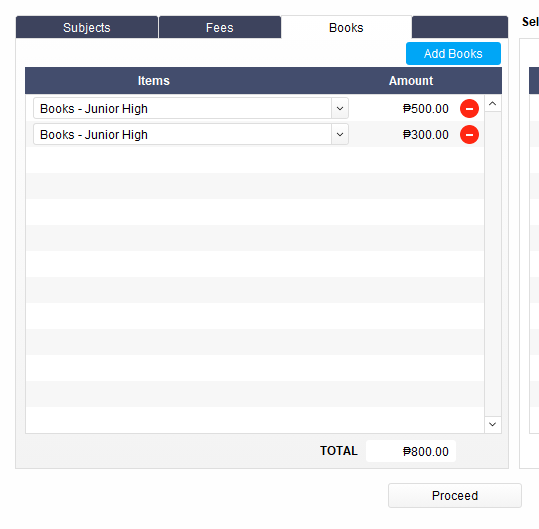Remove the ₱300.00 book item
The height and width of the screenshot is (529, 539).
(x=469, y=134)
